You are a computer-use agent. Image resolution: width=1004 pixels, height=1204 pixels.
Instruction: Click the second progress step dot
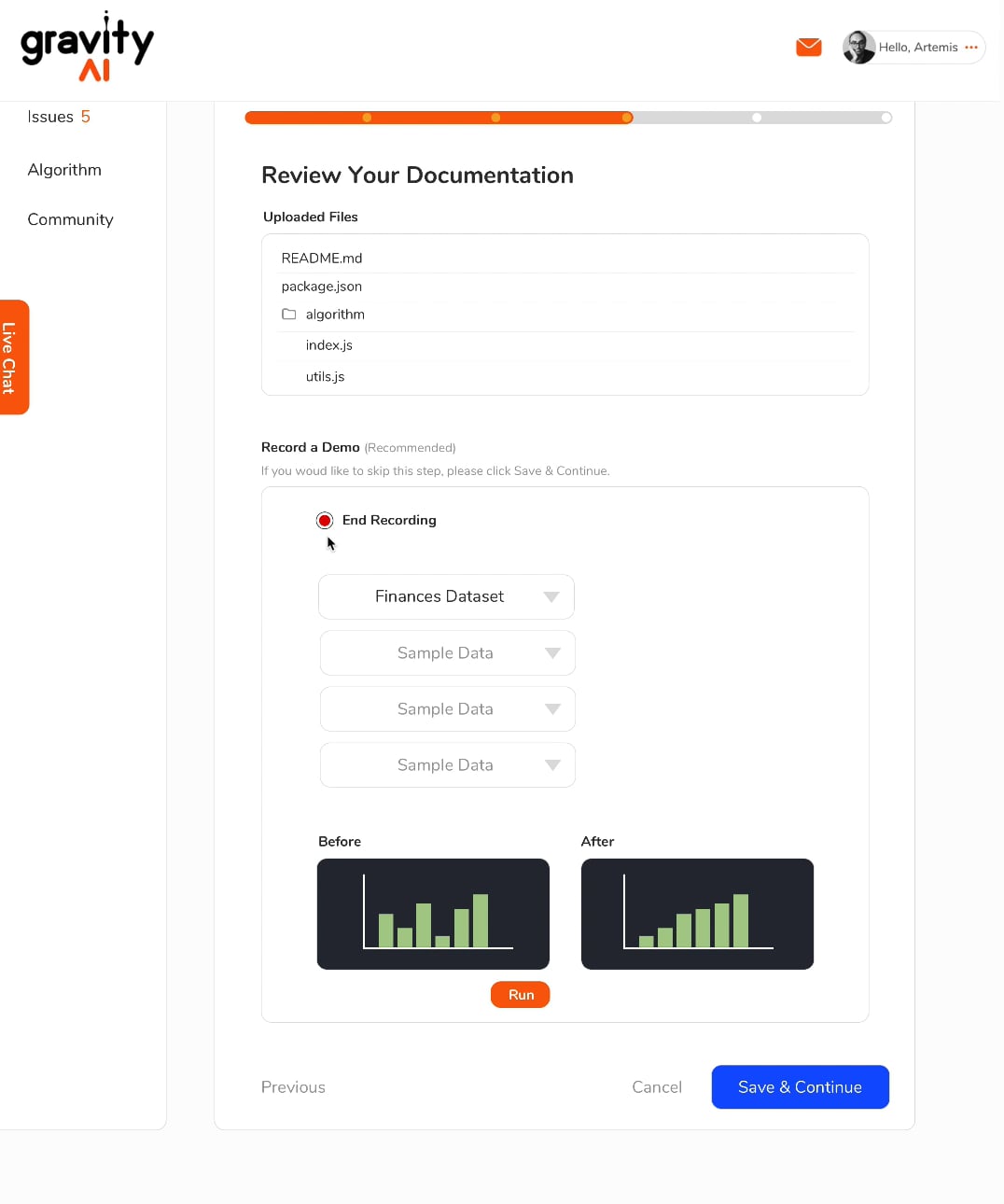495,118
